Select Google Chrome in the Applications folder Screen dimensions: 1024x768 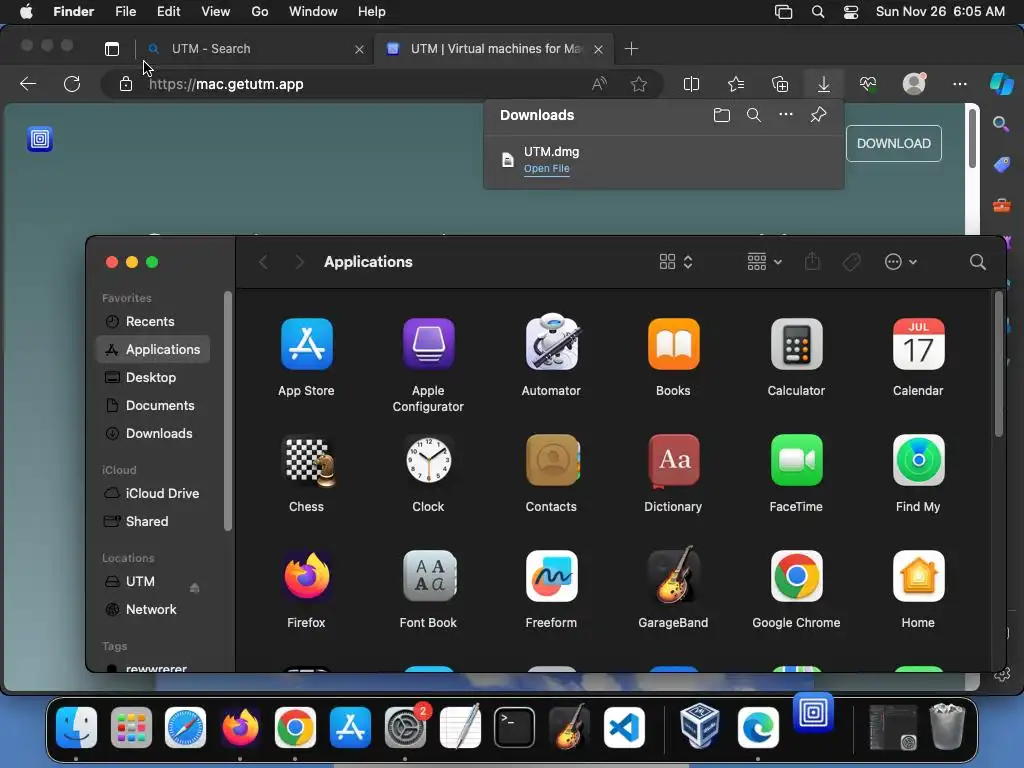(x=796, y=576)
